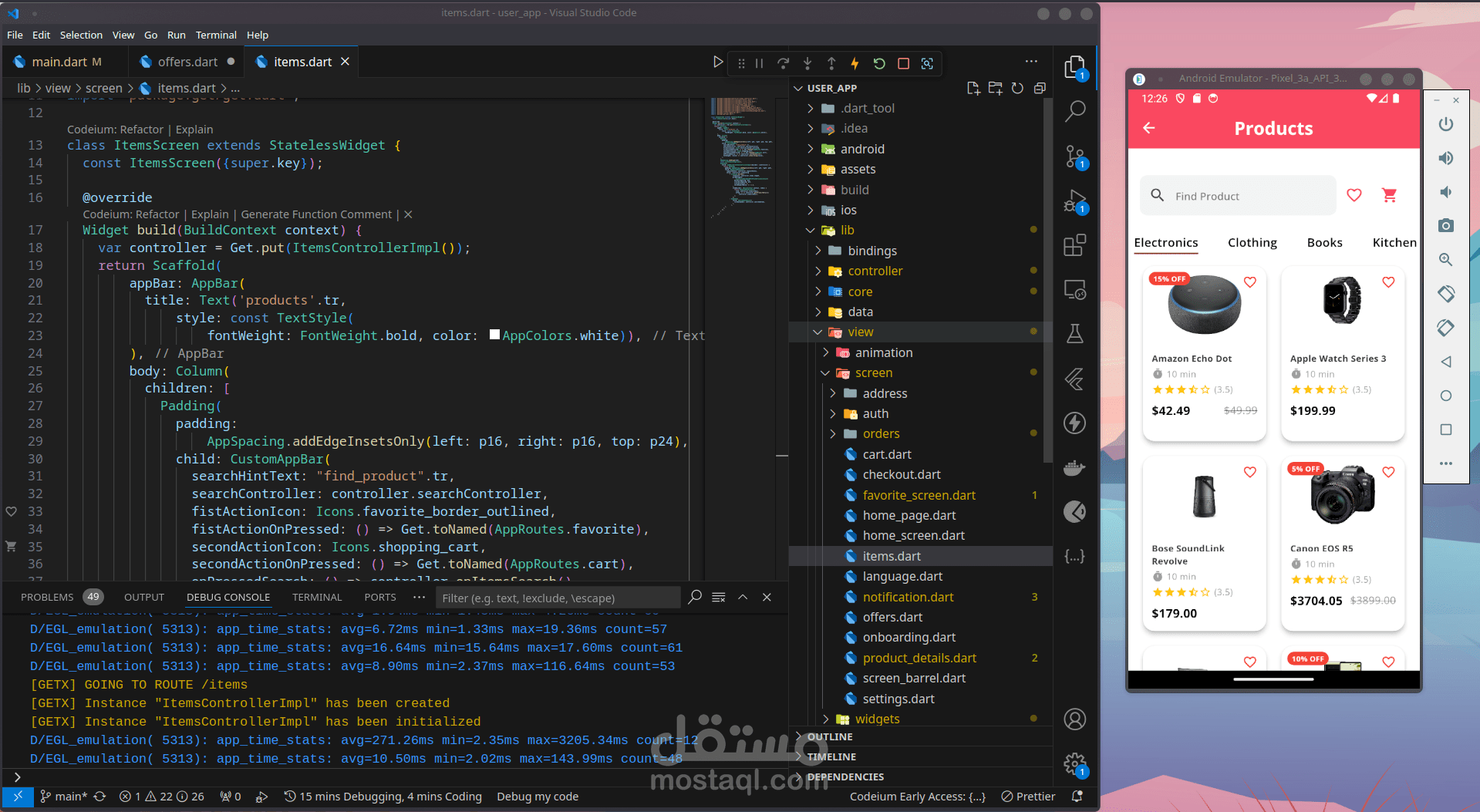Open the Source Control view
The height and width of the screenshot is (812, 1480).
1074,157
